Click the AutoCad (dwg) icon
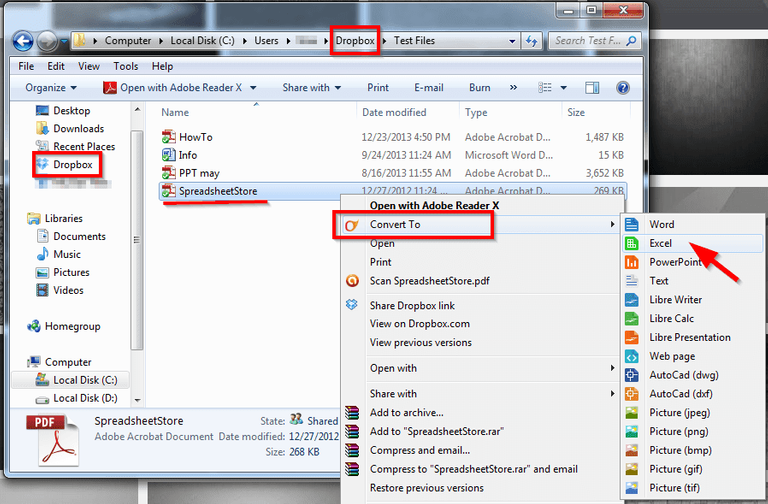Screen dimensions: 768x504 [x=632, y=375]
